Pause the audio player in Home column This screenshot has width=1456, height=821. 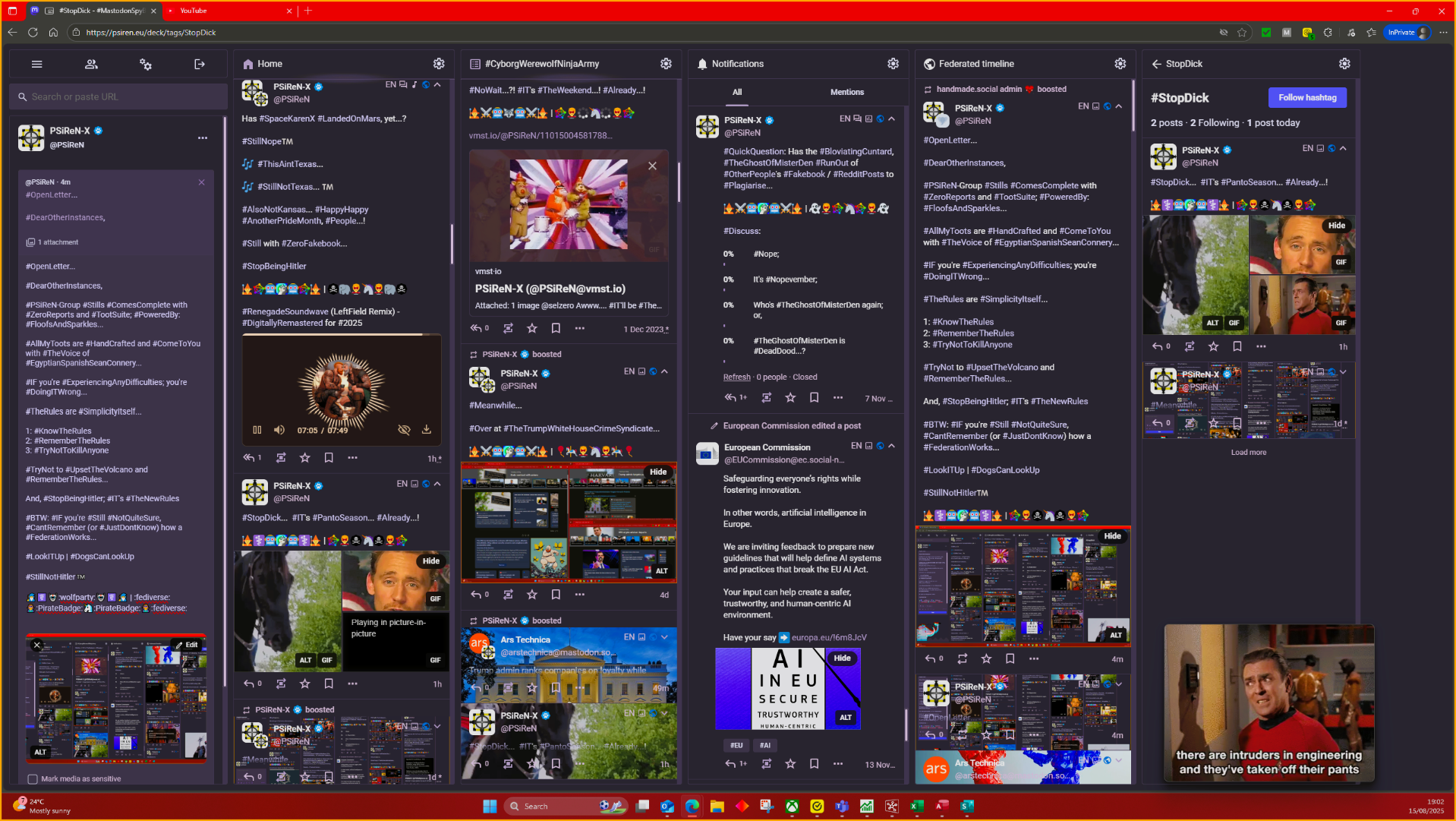(257, 430)
